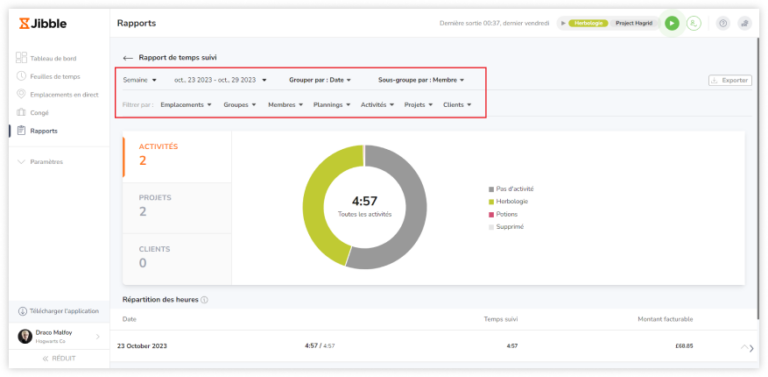Image resolution: width=768 pixels, height=377 pixels.
Task: Open the Emplacements filter dropdown
Action: click(x=186, y=105)
